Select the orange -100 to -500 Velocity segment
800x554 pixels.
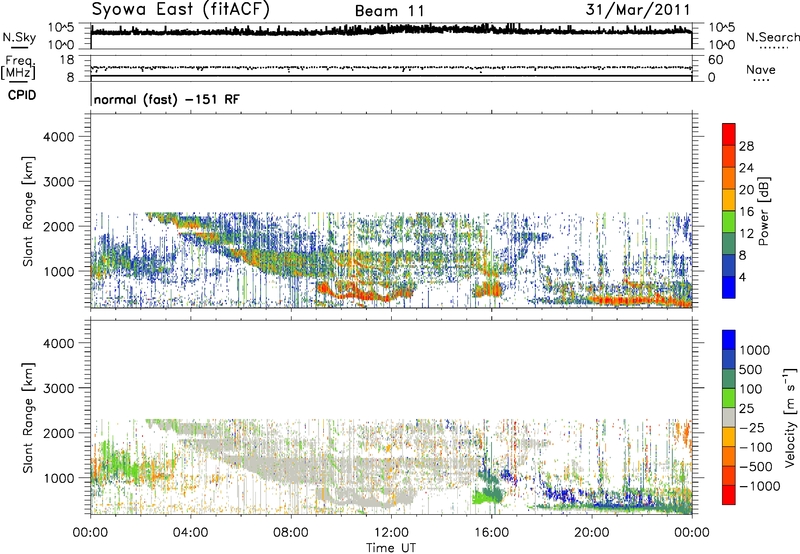[729, 456]
